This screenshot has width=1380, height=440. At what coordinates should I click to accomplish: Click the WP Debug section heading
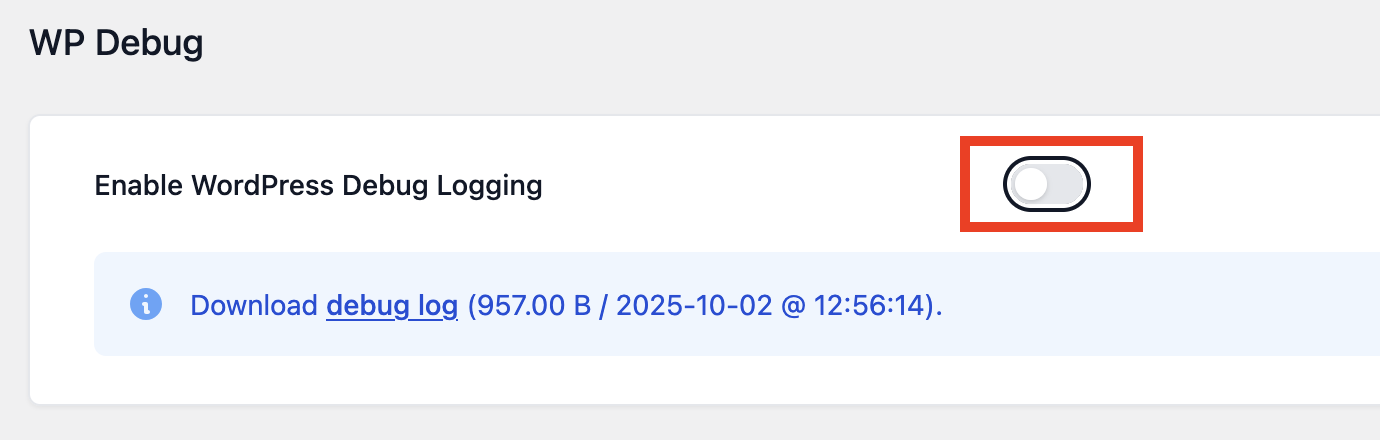point(116,44)
